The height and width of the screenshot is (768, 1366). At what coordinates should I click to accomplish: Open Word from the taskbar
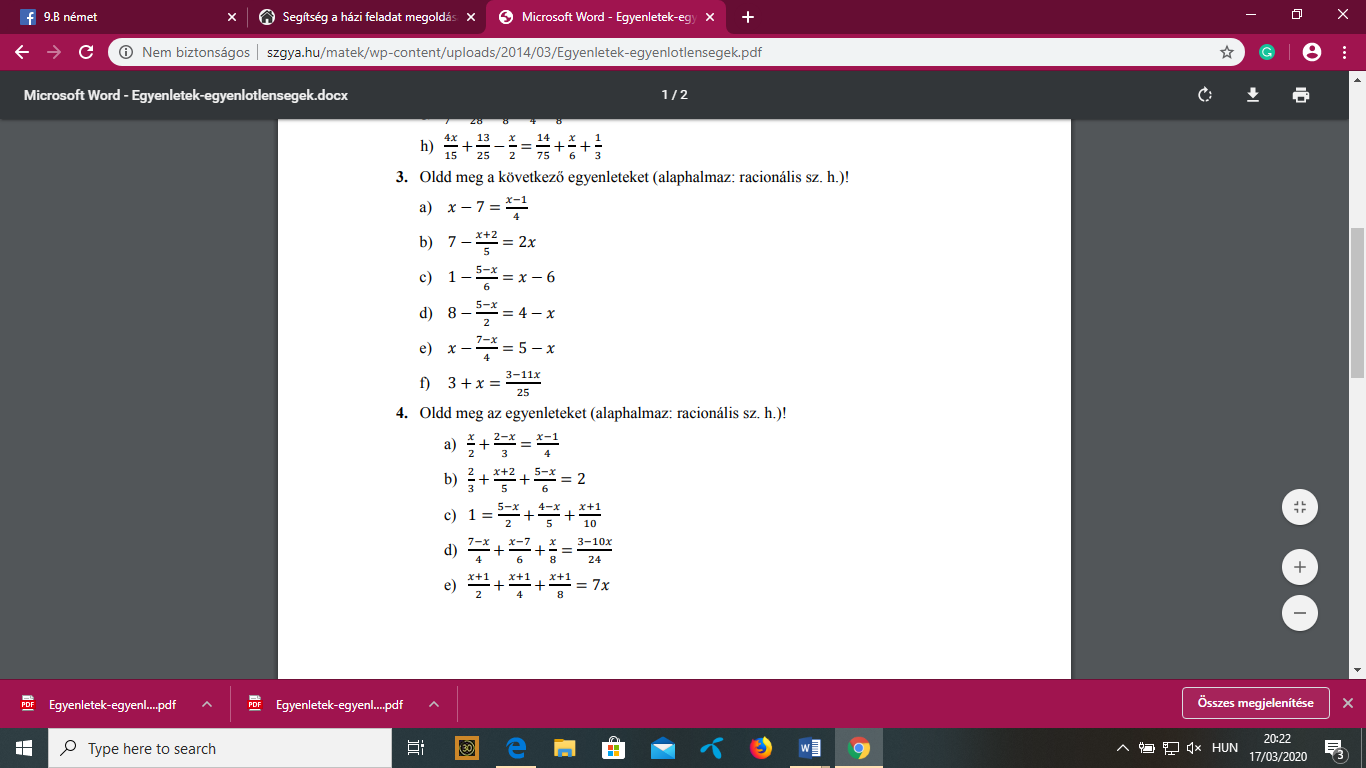click(x=810, y=748)
